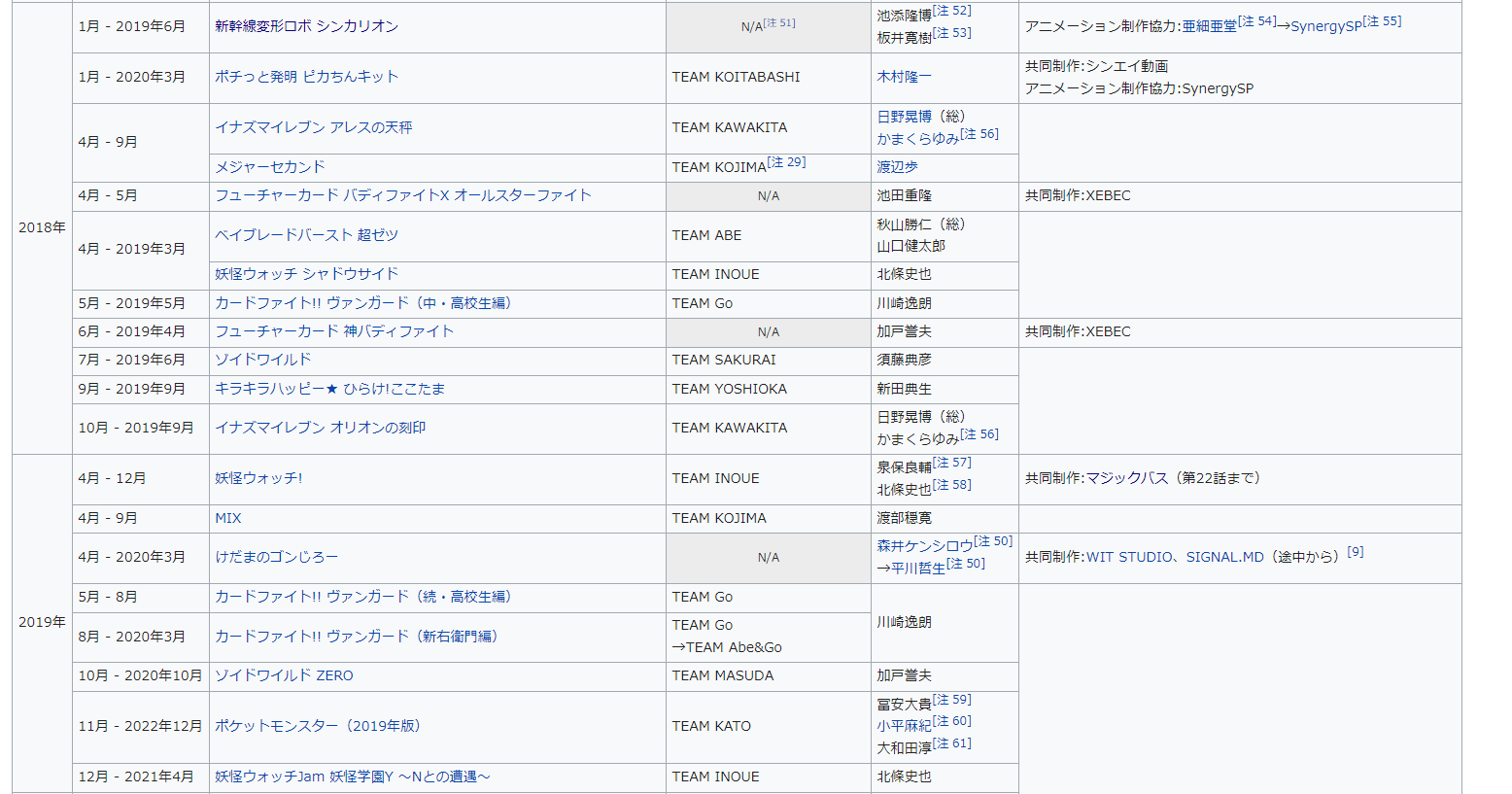The height and width of the screenshot is (794, 1512).
Task: Open 妖怪ウォッチJam 妖怪学園Y link
Action: coord(352,777)
